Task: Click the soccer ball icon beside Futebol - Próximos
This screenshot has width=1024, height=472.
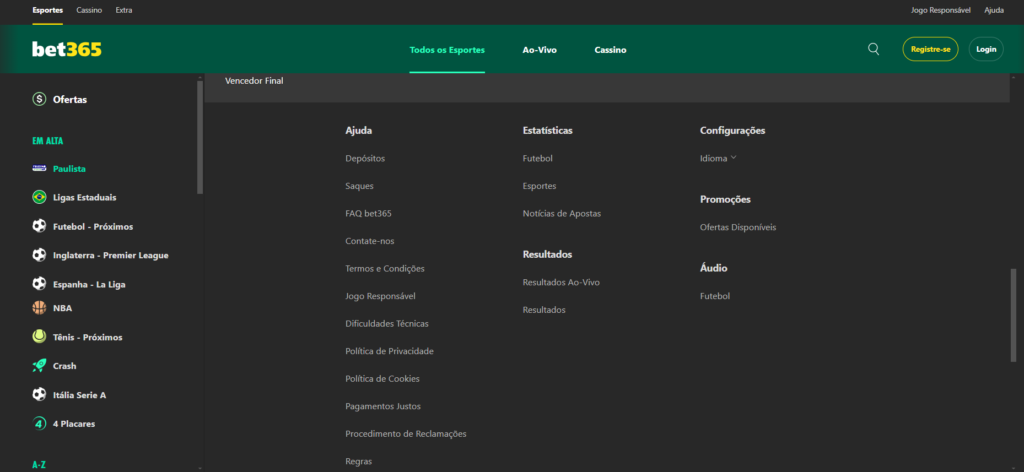Action: click(x=39, y=226)
